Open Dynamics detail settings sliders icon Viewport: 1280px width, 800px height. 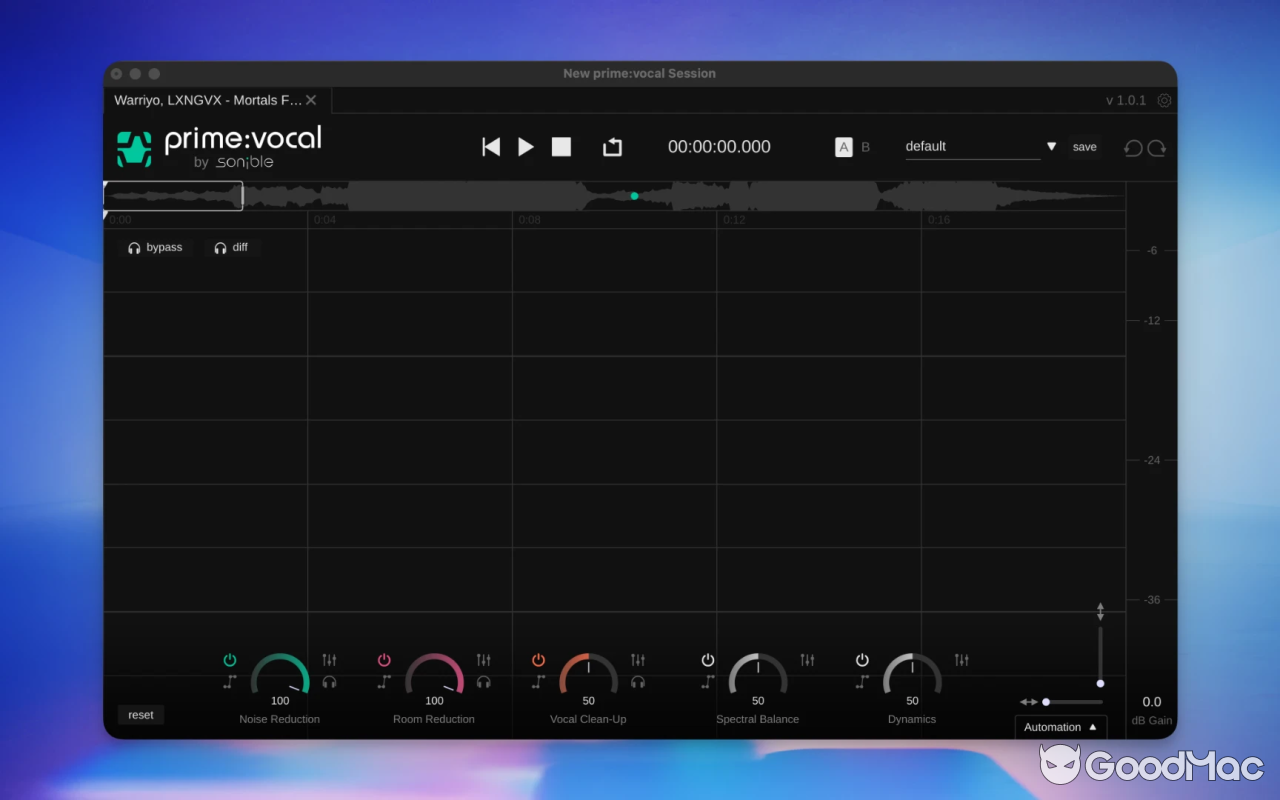[x=961, y=660]
